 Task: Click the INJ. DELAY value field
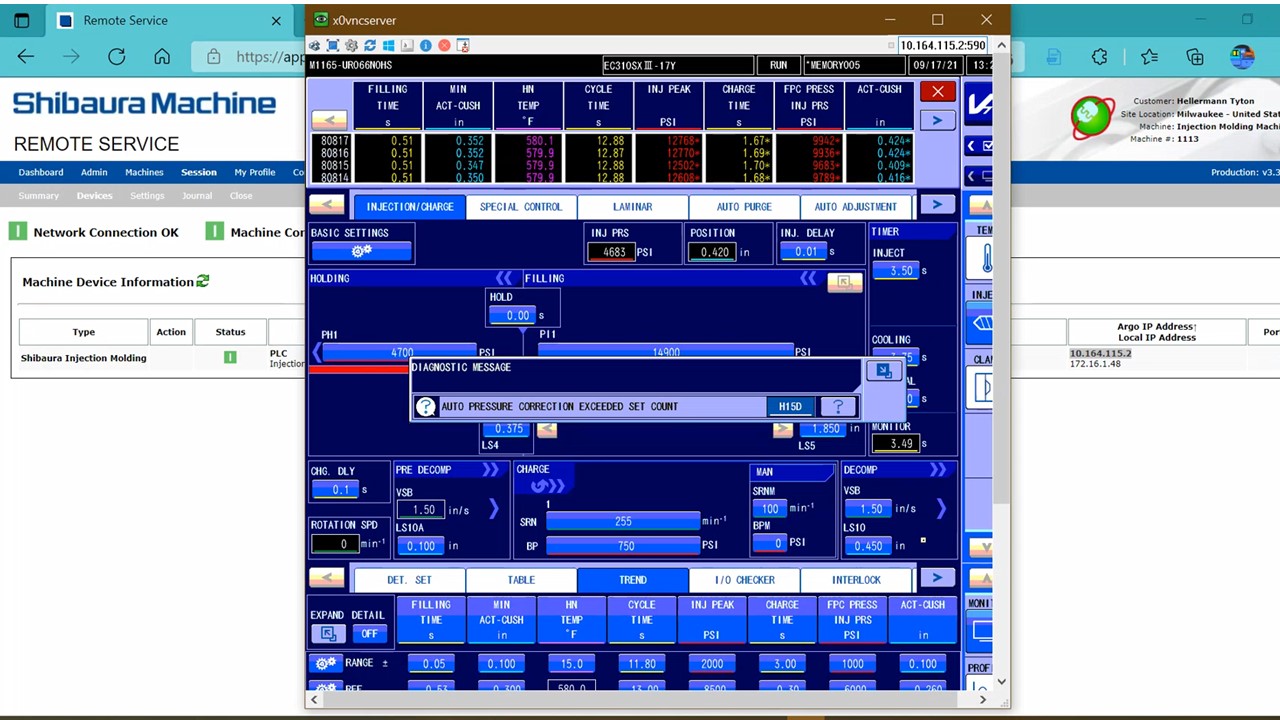coord(805,252)
